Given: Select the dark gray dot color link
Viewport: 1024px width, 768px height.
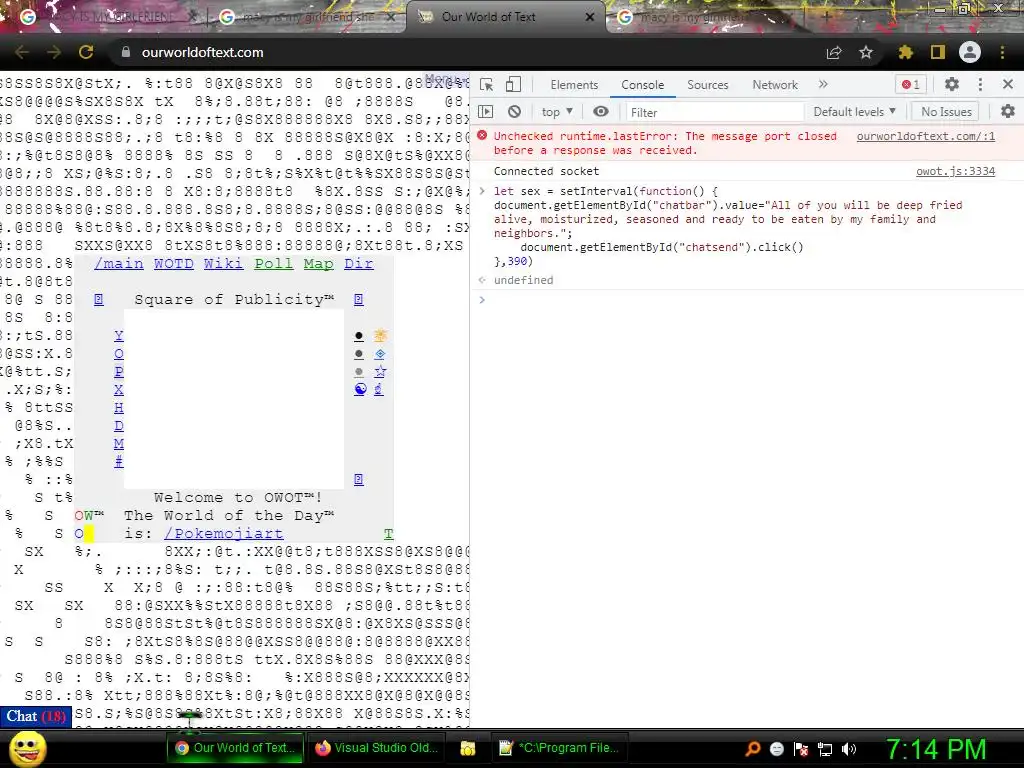Looking at the screenshot, I should pyautogui.click(x=359, y=354).
